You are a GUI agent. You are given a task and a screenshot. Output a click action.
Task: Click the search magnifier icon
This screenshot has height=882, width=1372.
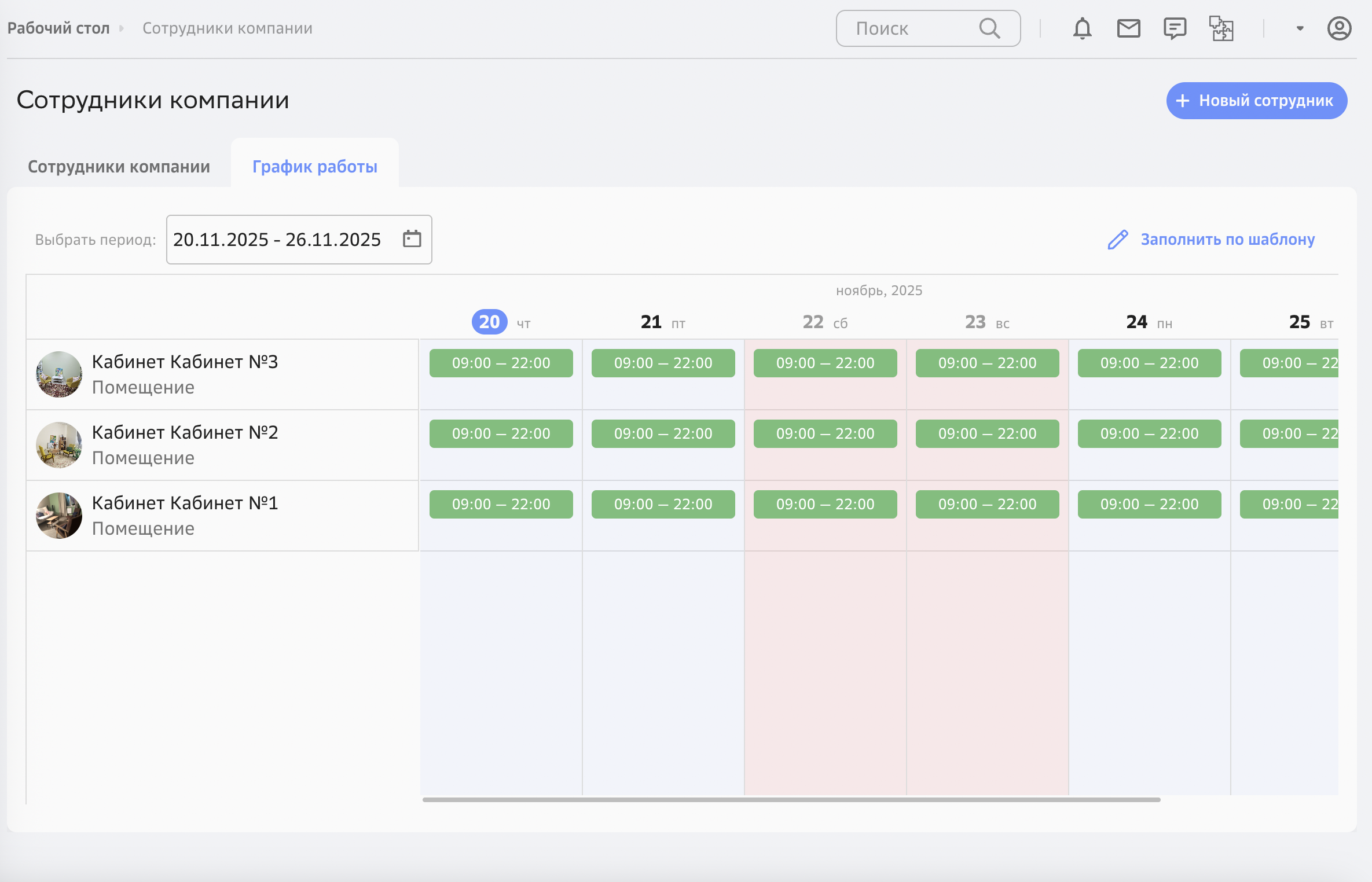click(x=989, y=28)
